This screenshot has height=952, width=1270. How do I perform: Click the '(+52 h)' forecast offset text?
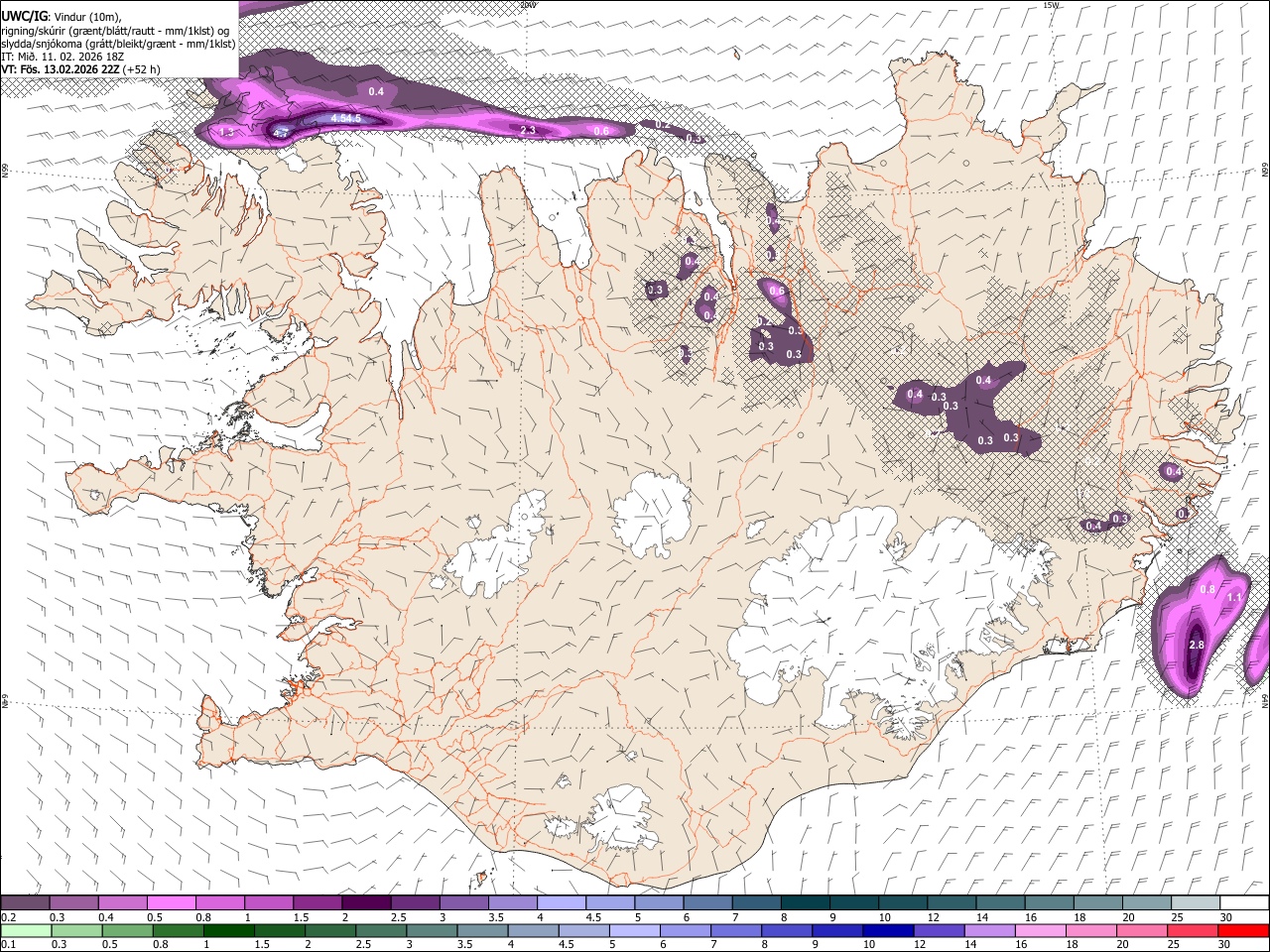[142, 69]
